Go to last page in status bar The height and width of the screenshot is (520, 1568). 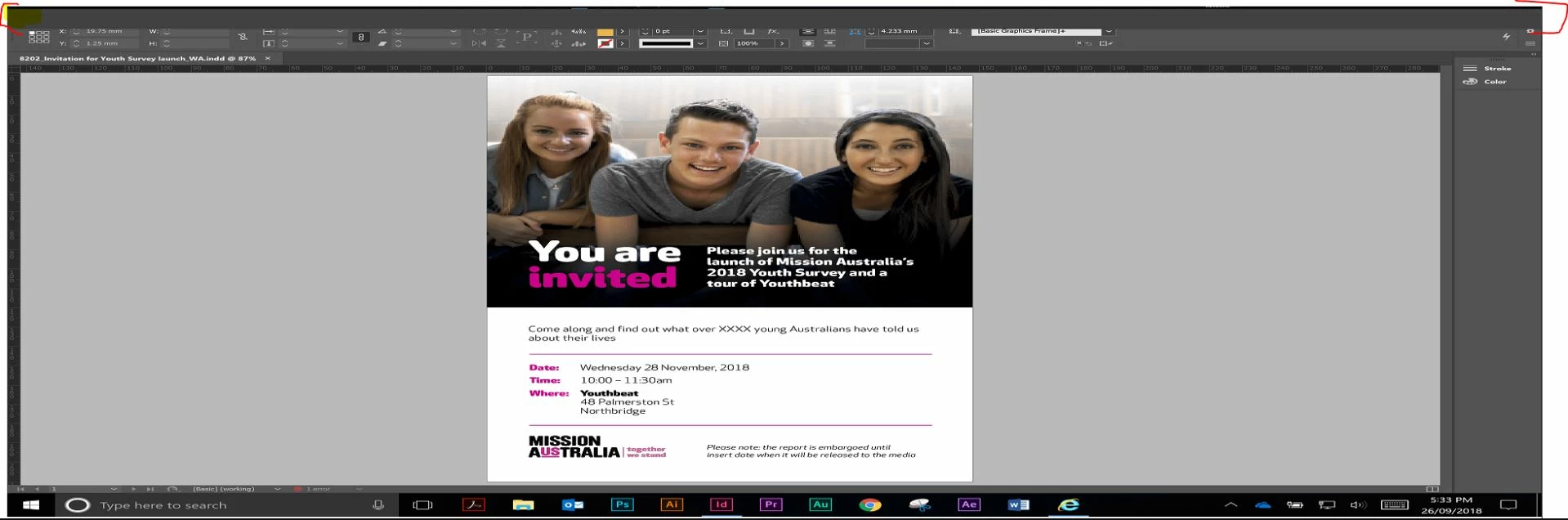coord(150,489)
